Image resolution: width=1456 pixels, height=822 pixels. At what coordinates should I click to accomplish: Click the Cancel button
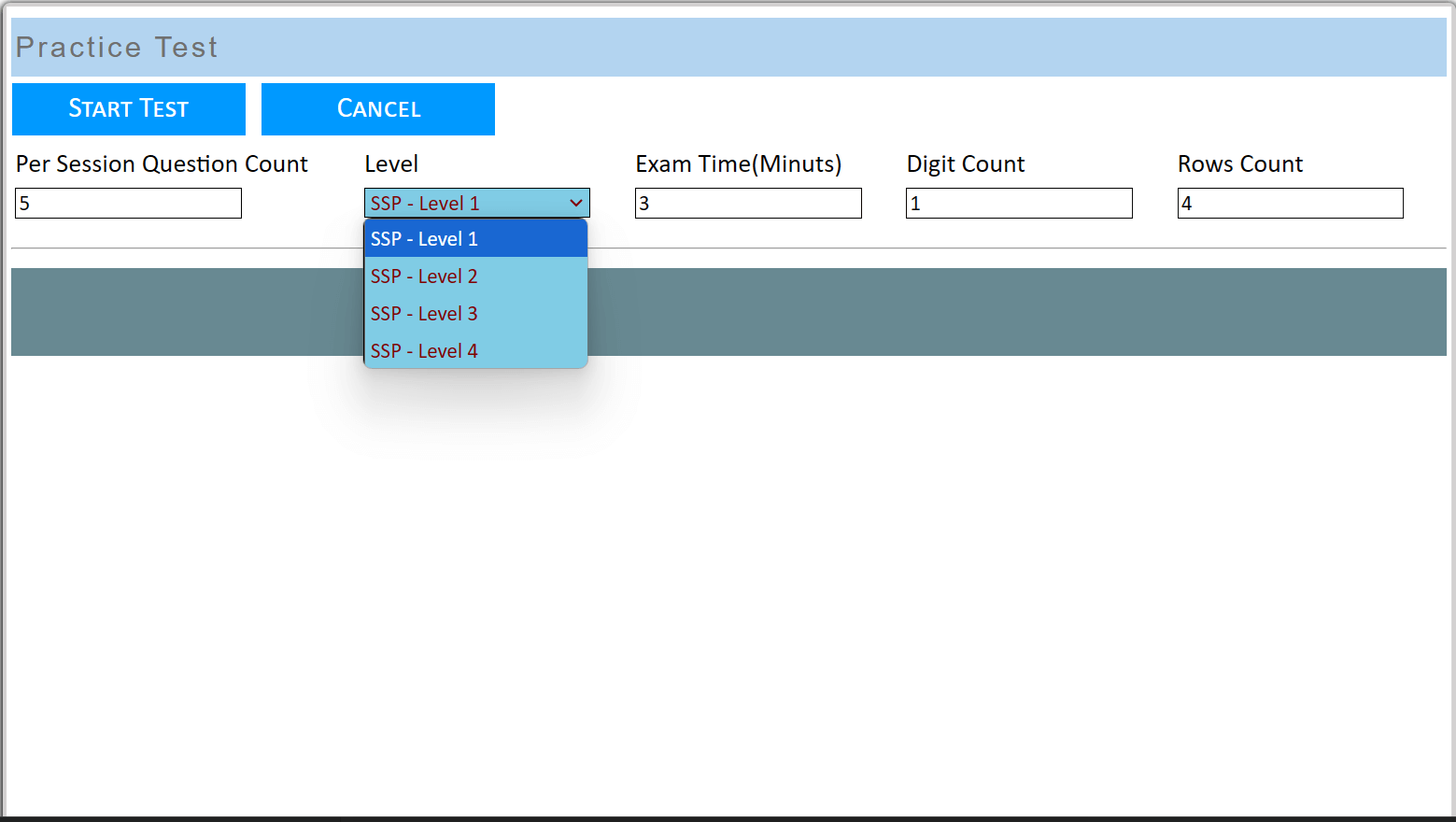pos(377,108)
